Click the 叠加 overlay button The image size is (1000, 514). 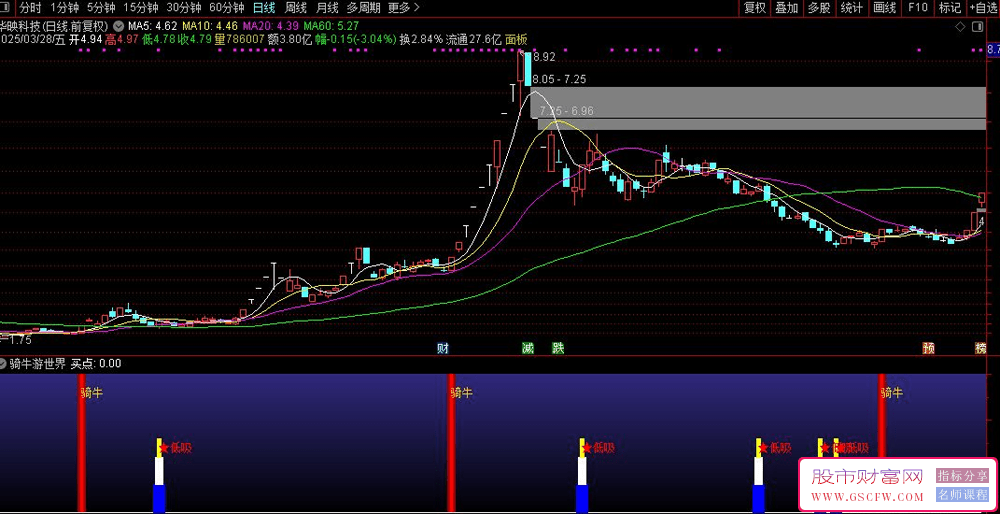pyautogui.click(x=786, y=8)
